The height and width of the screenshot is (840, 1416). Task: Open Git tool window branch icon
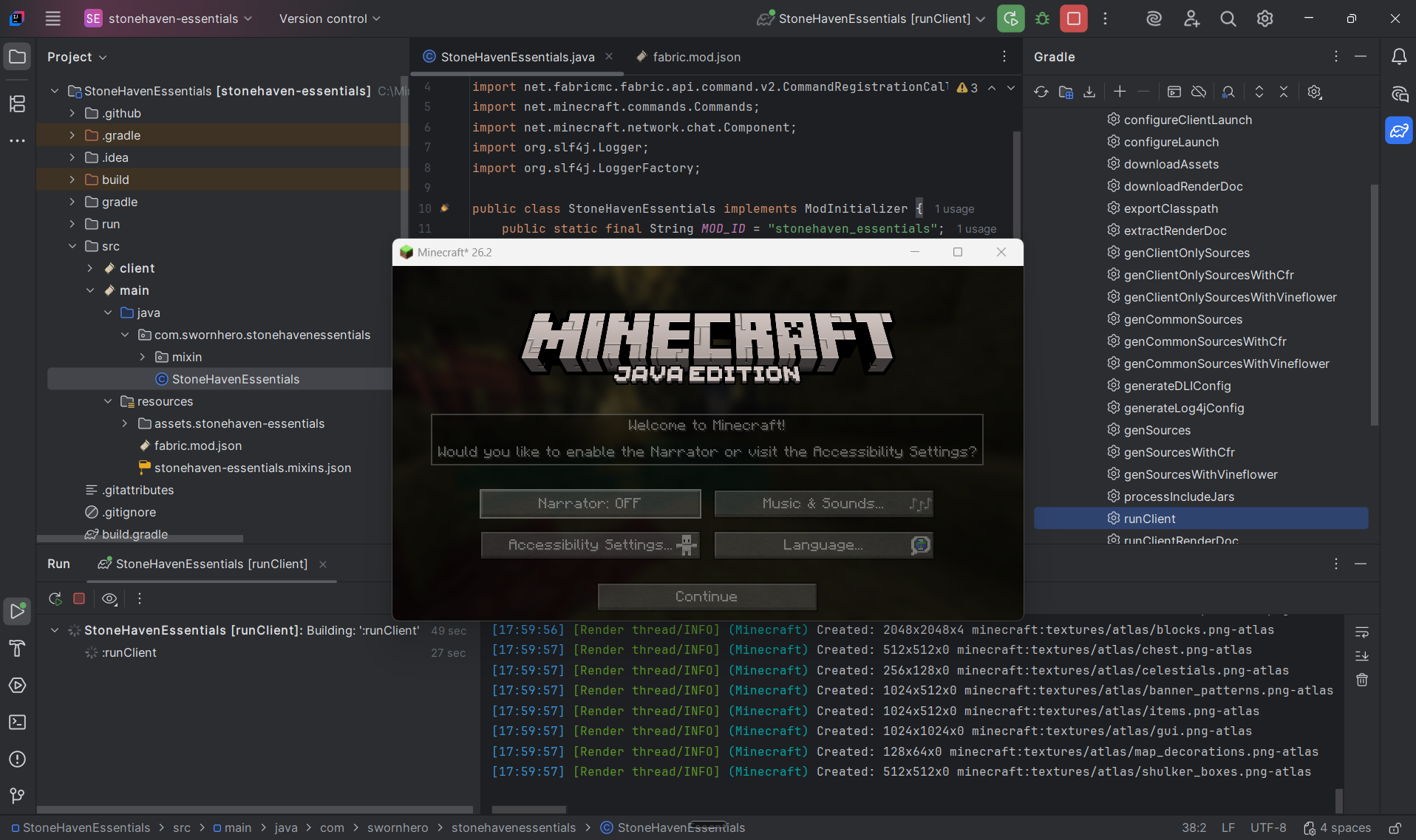(18, 796)
